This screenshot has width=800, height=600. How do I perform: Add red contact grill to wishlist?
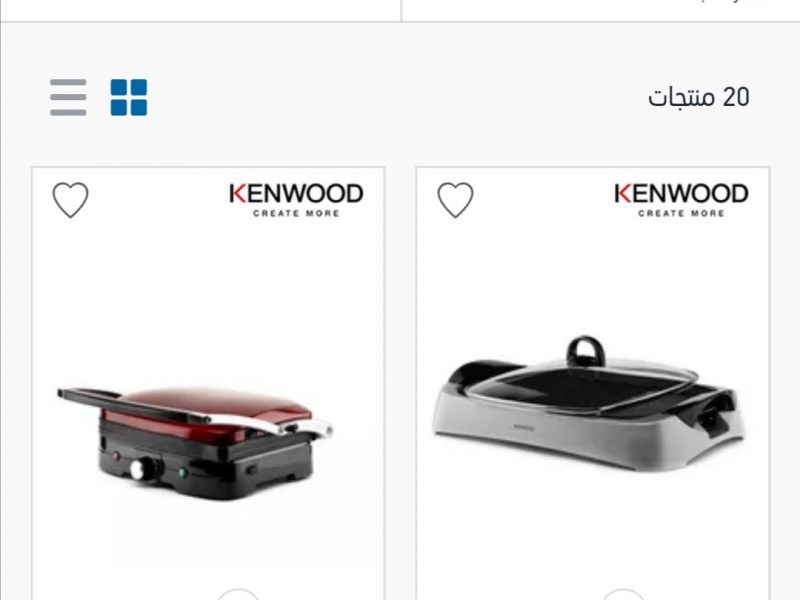pyautogui.click(x=70, y=200)
